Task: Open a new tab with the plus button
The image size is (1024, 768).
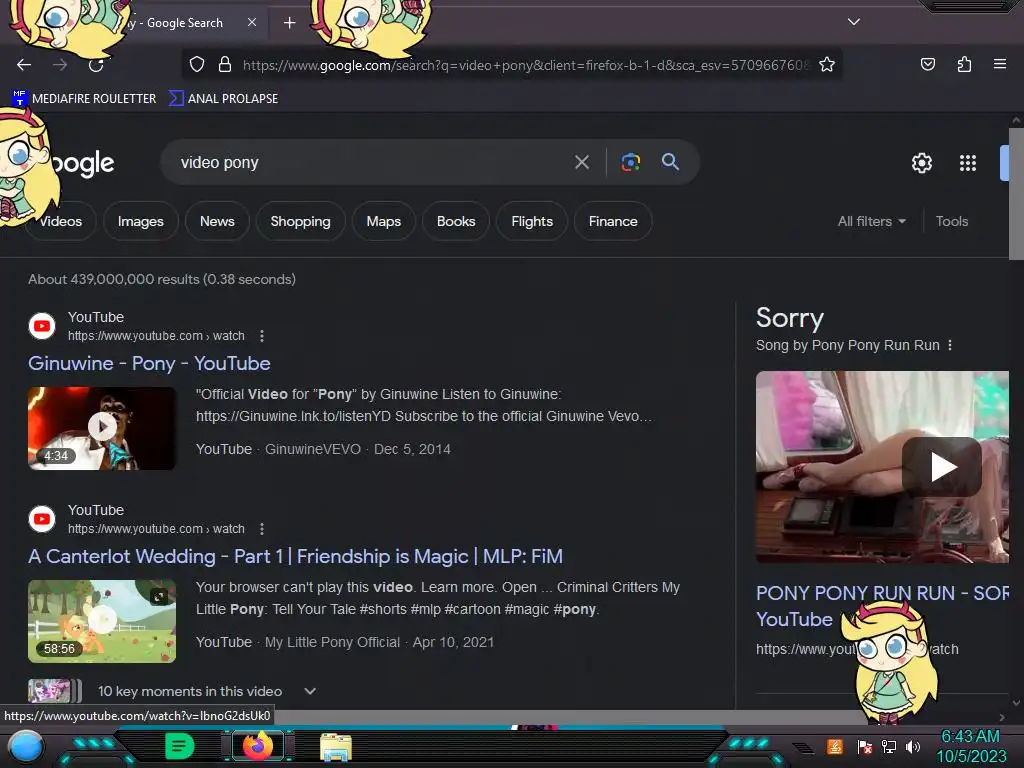Action: point(289,23)
